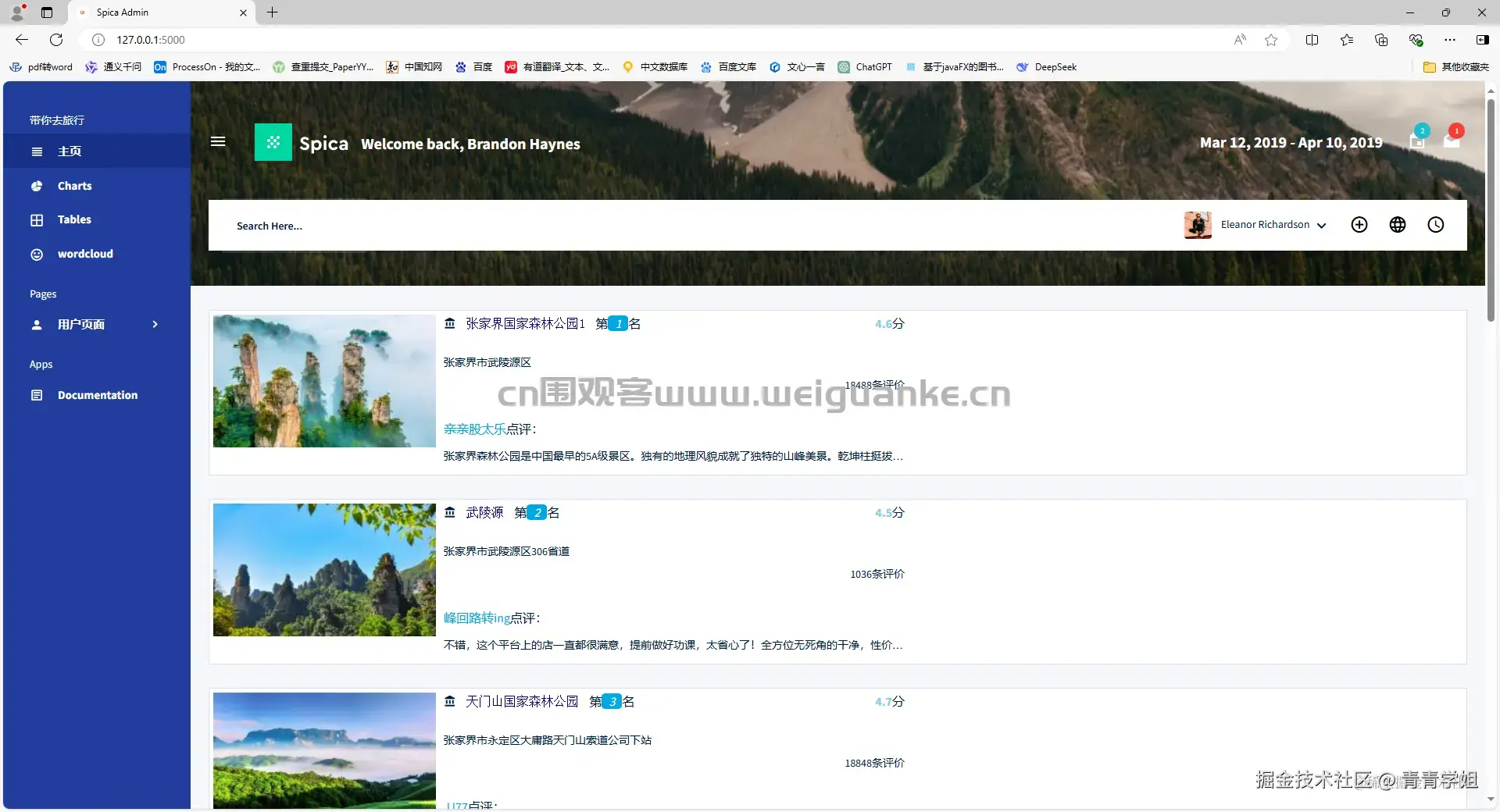Click the globe language icon
1500x812 pixels.
coord(1398,225)
